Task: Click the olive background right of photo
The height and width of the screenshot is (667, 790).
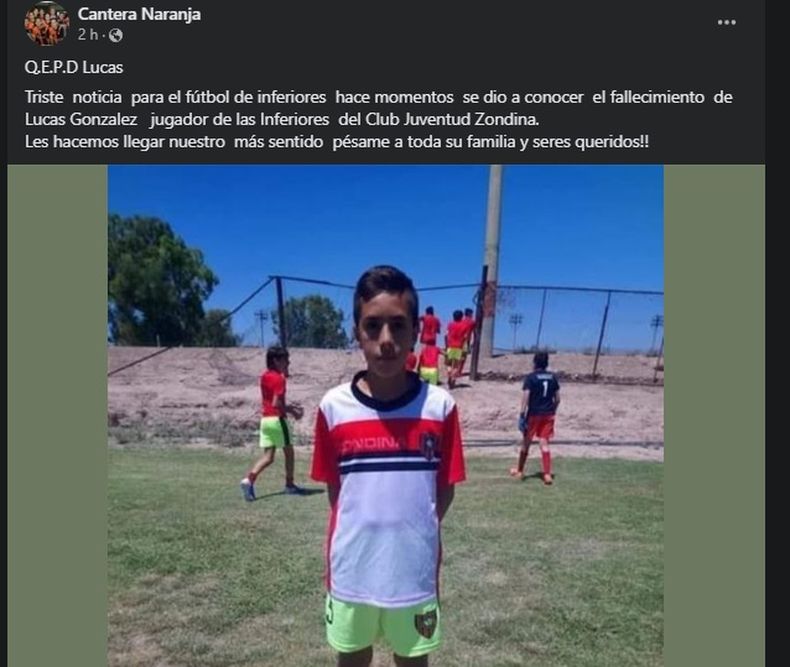Action: coord(714,416)
